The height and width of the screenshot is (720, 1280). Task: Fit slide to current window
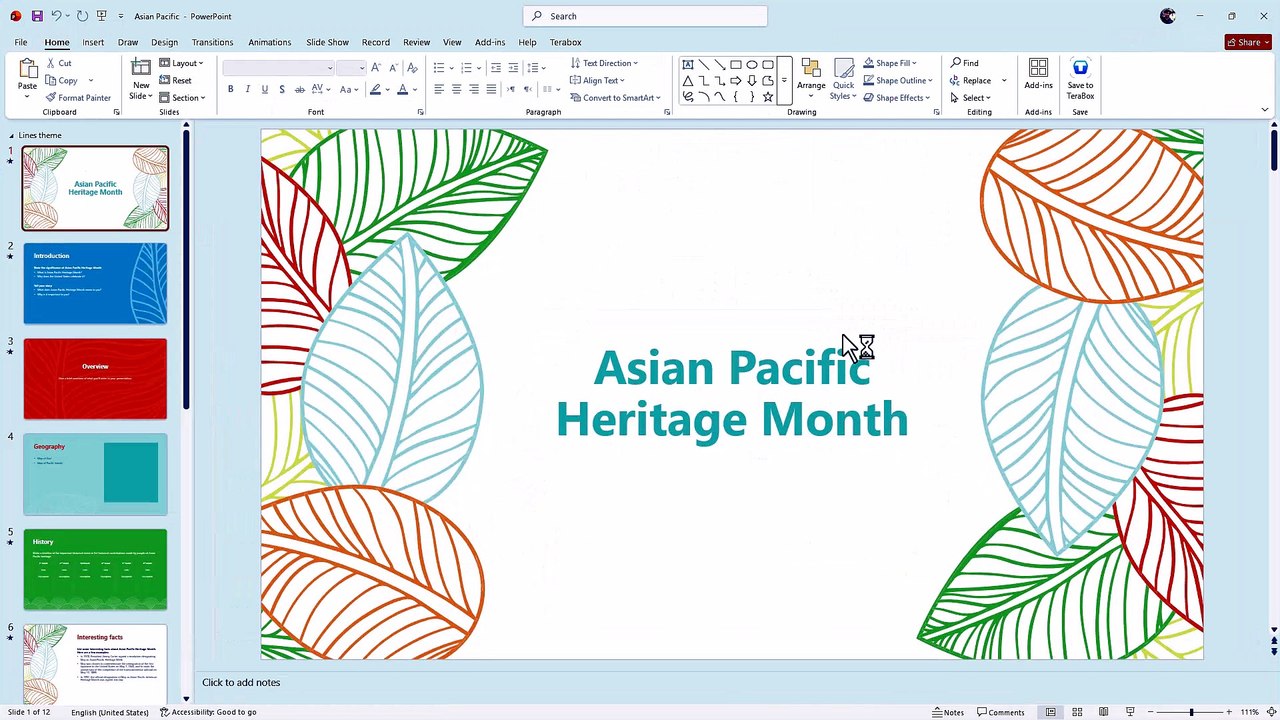point(1269,712)
